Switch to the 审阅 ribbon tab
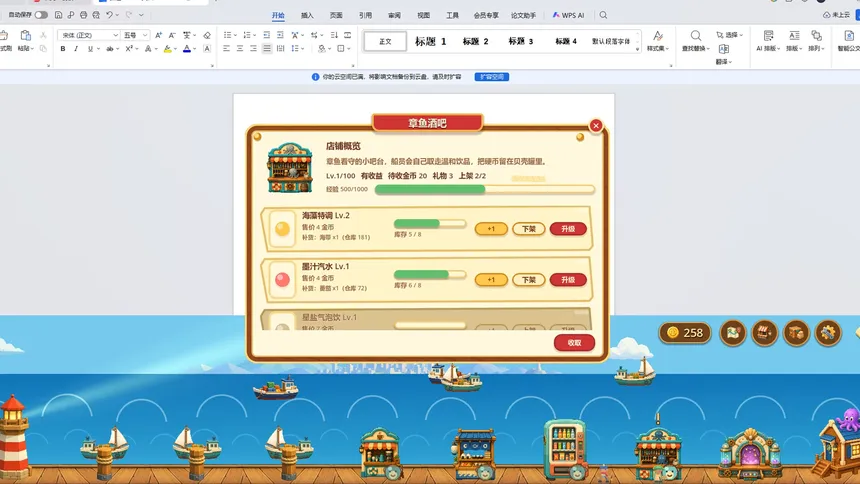This screenshot has height=484, width=860. click(x=394, y=15)
